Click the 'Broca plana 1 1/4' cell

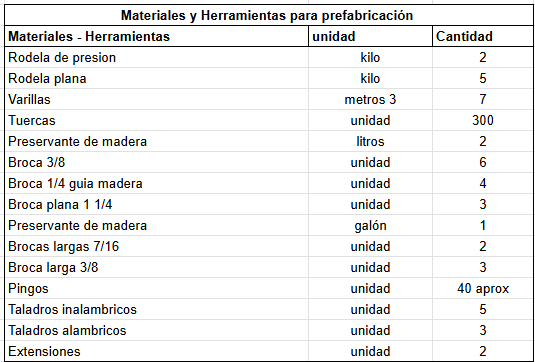point(157,204)
